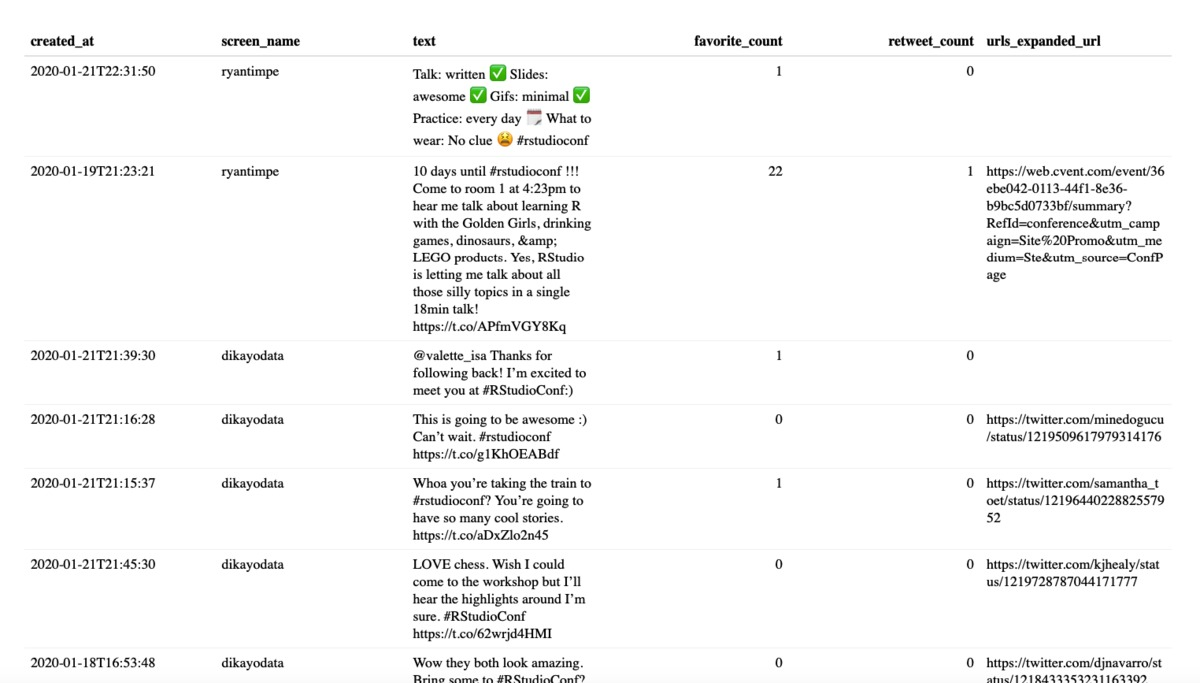Select favorite count 22 cell
Image resolution: width=1200 pixels, height=683 pixels.
tap(775, 171)
